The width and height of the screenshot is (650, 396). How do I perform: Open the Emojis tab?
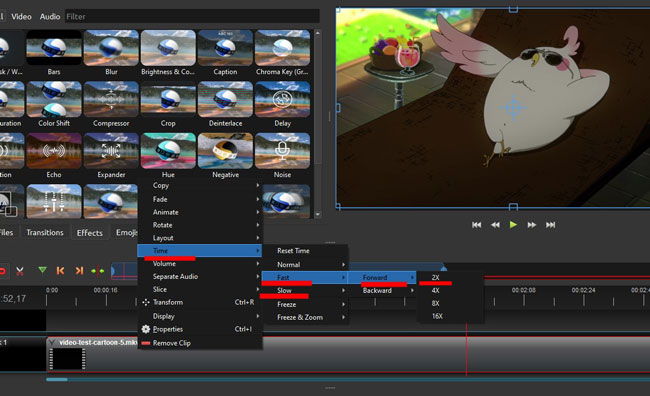pos(126,232)
